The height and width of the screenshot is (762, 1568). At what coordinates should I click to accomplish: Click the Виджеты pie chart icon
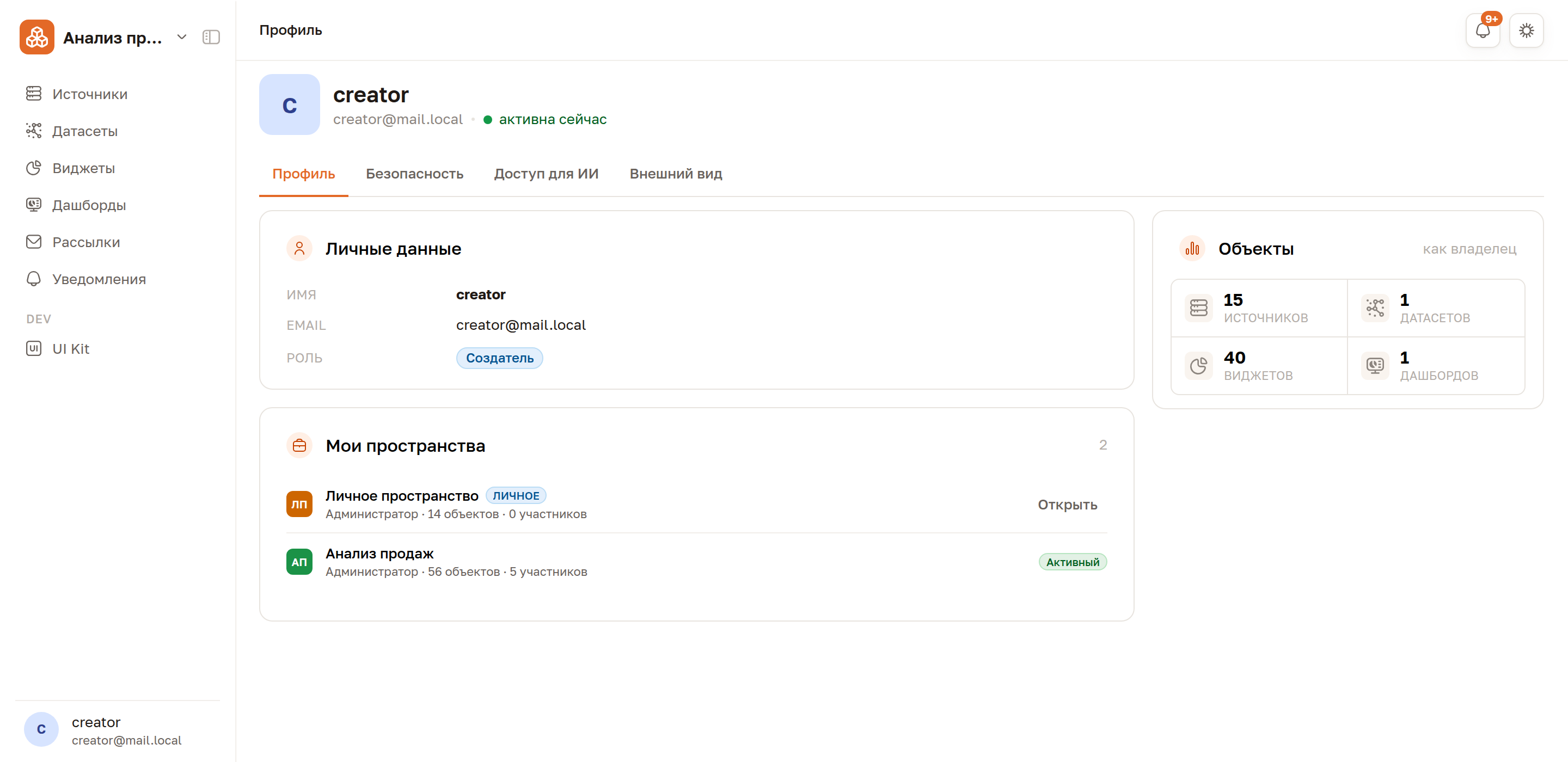coord(33,168)
